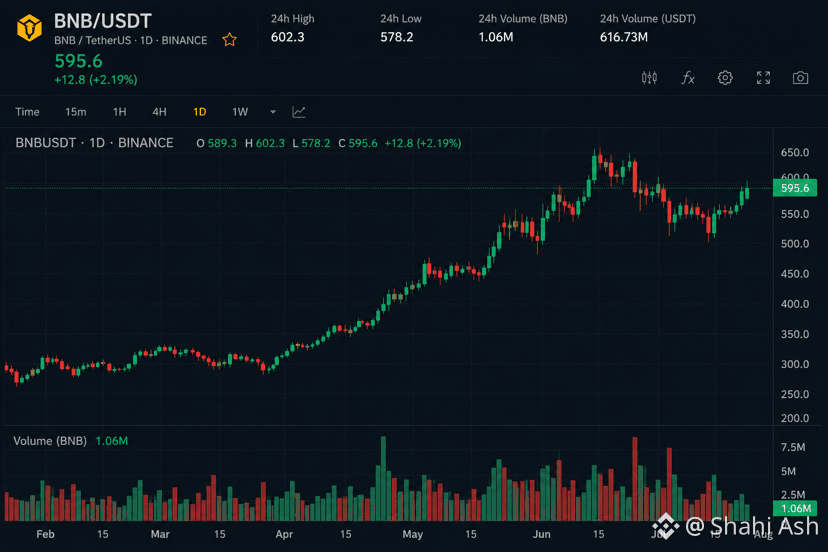This screenshot has width=828, height=552.
Task: Select the 4H interval
Action: click(159, 112)
